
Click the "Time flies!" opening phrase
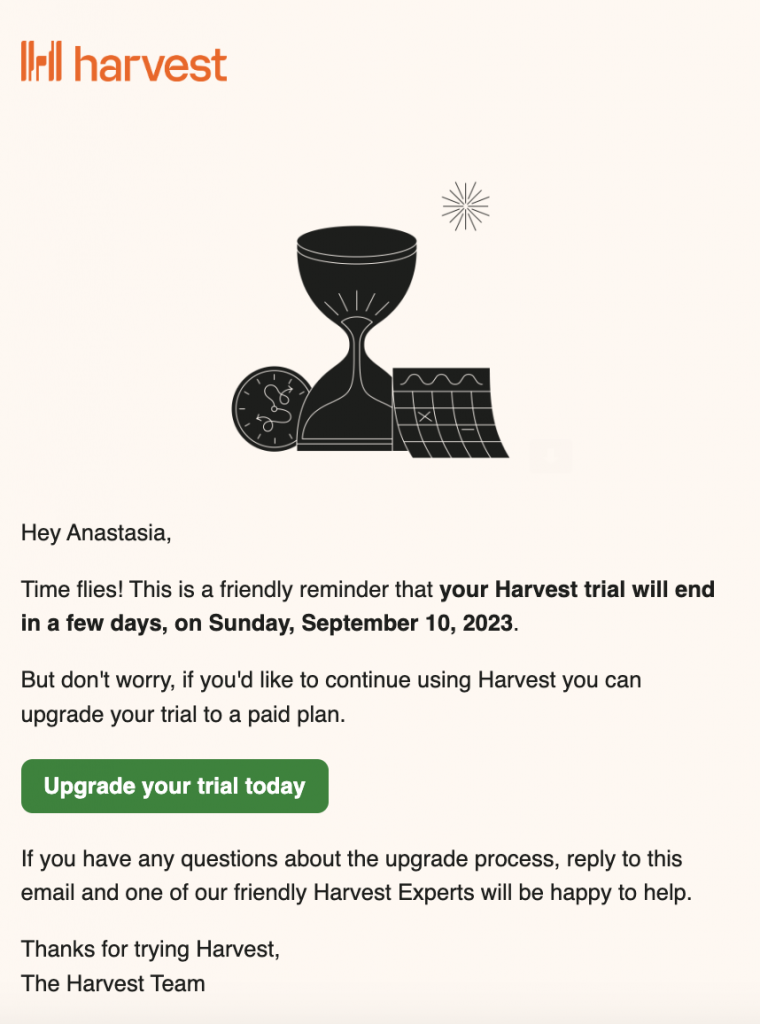tap(72, 589)
